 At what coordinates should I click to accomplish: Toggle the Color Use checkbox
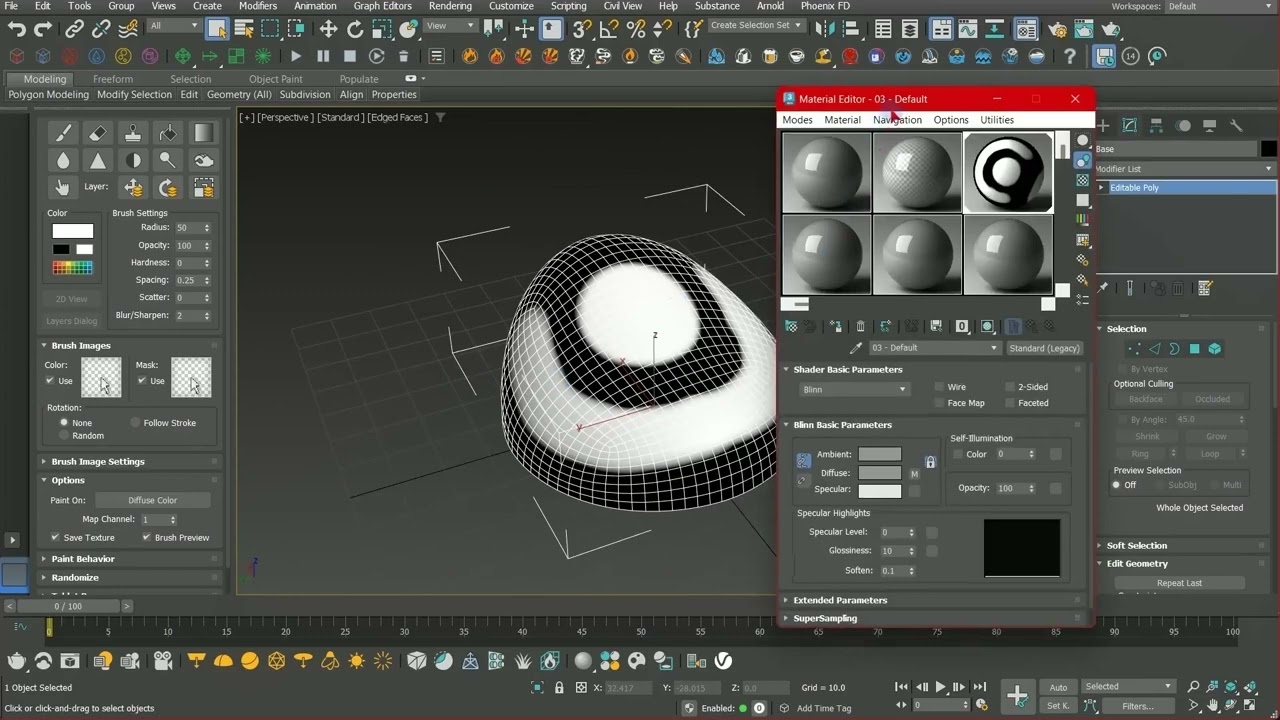(51, 381)
